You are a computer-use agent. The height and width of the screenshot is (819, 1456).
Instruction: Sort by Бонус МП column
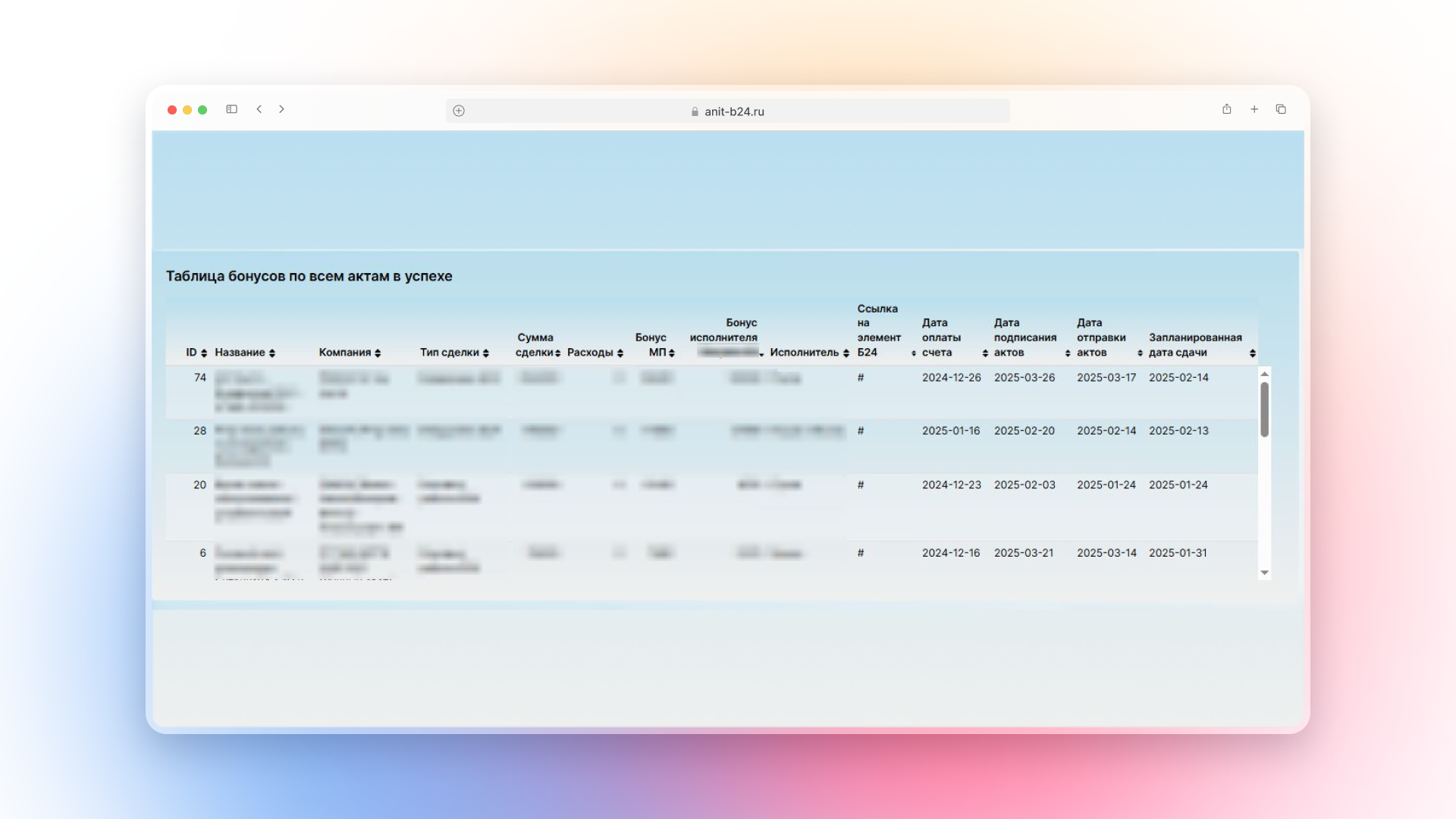[672, 353]
